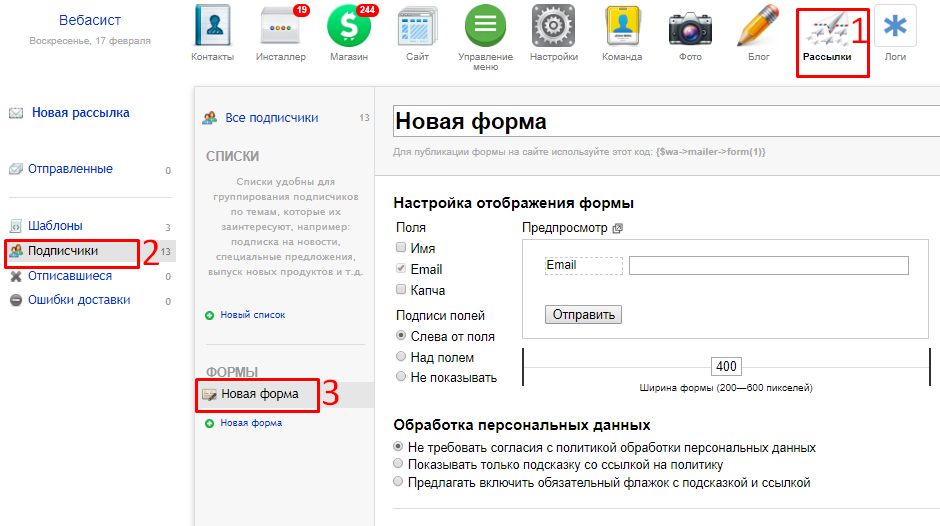Click the external preview icon beside Предпросмотр

(617, 228)
